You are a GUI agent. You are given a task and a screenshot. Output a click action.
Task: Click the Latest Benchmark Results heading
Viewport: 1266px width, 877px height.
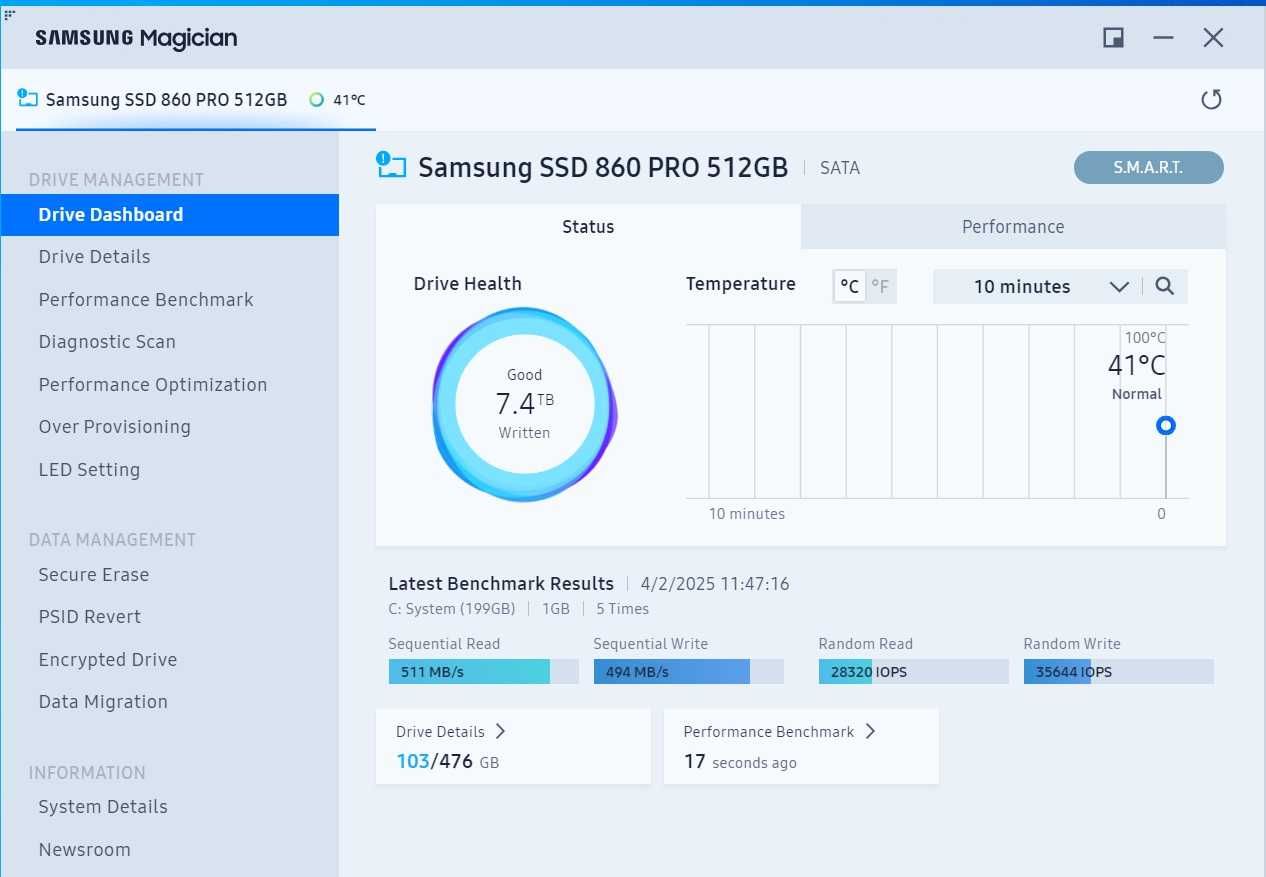click(x=501, y=584)
